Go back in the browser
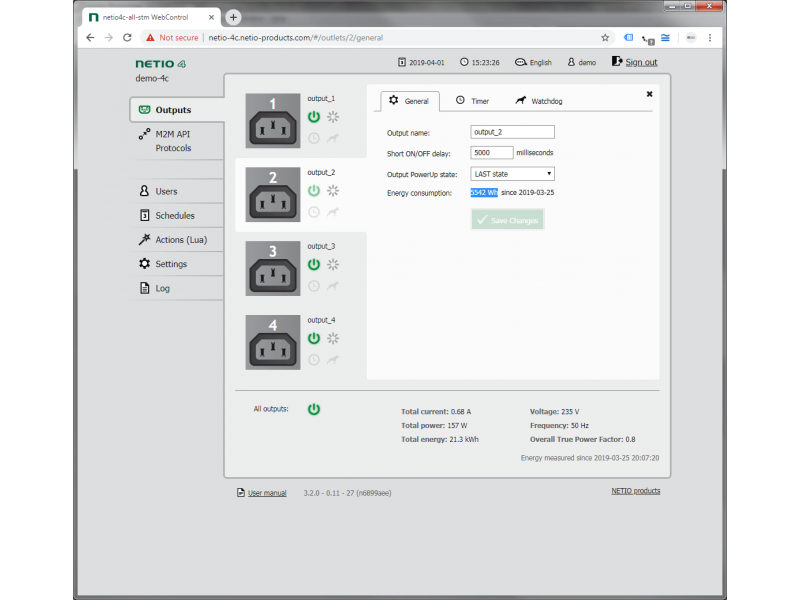The height and width of the screenshot is (600, 800). (90, 38)
